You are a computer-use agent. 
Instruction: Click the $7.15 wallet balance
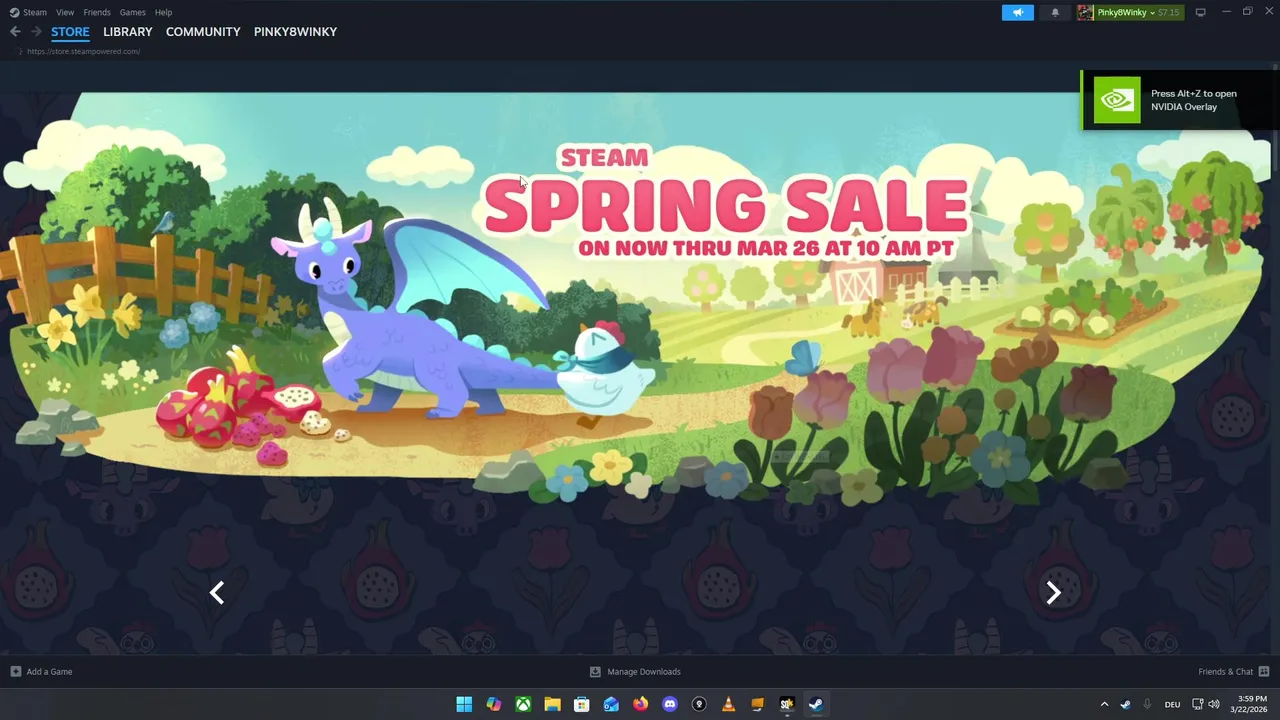click(1168, 12)
